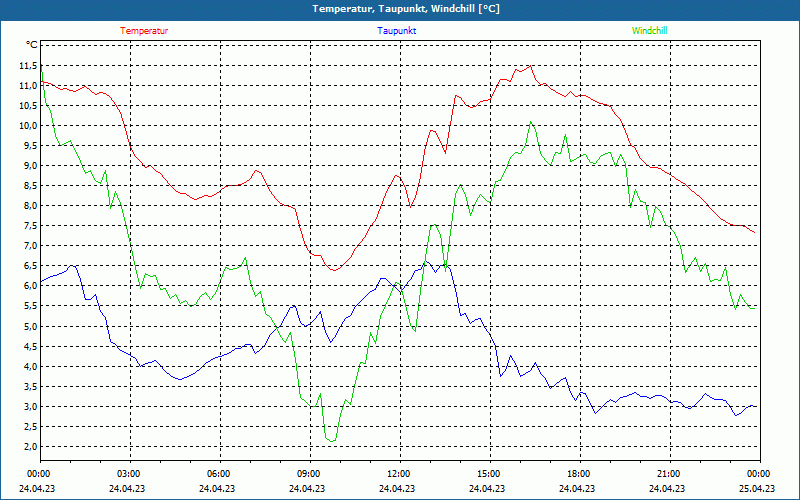Click the 10,0 y-axis value
Image resolution: width=800 pixels, height=500 pixels.
(29, 126)
